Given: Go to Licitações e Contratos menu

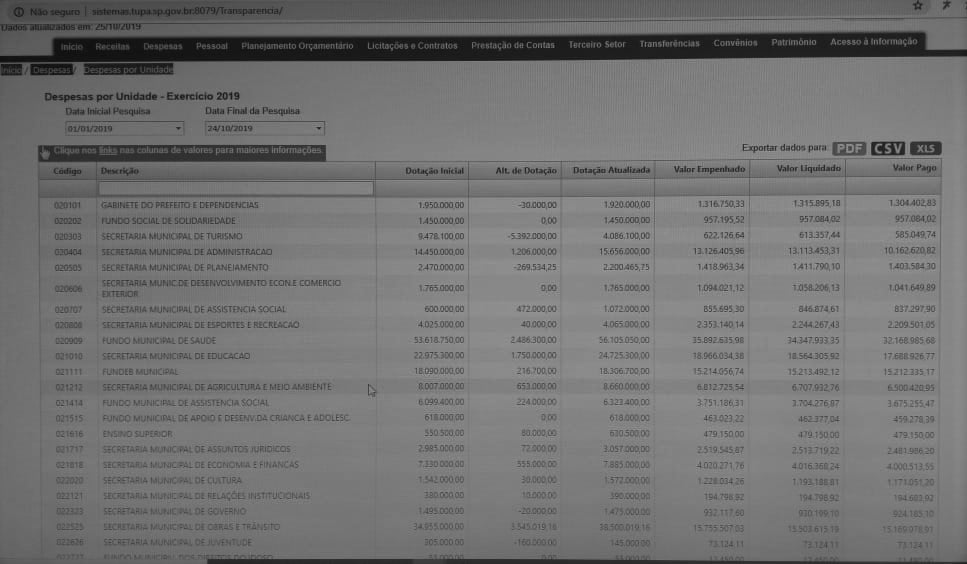Looking at the screenshot, I should 412,46.
